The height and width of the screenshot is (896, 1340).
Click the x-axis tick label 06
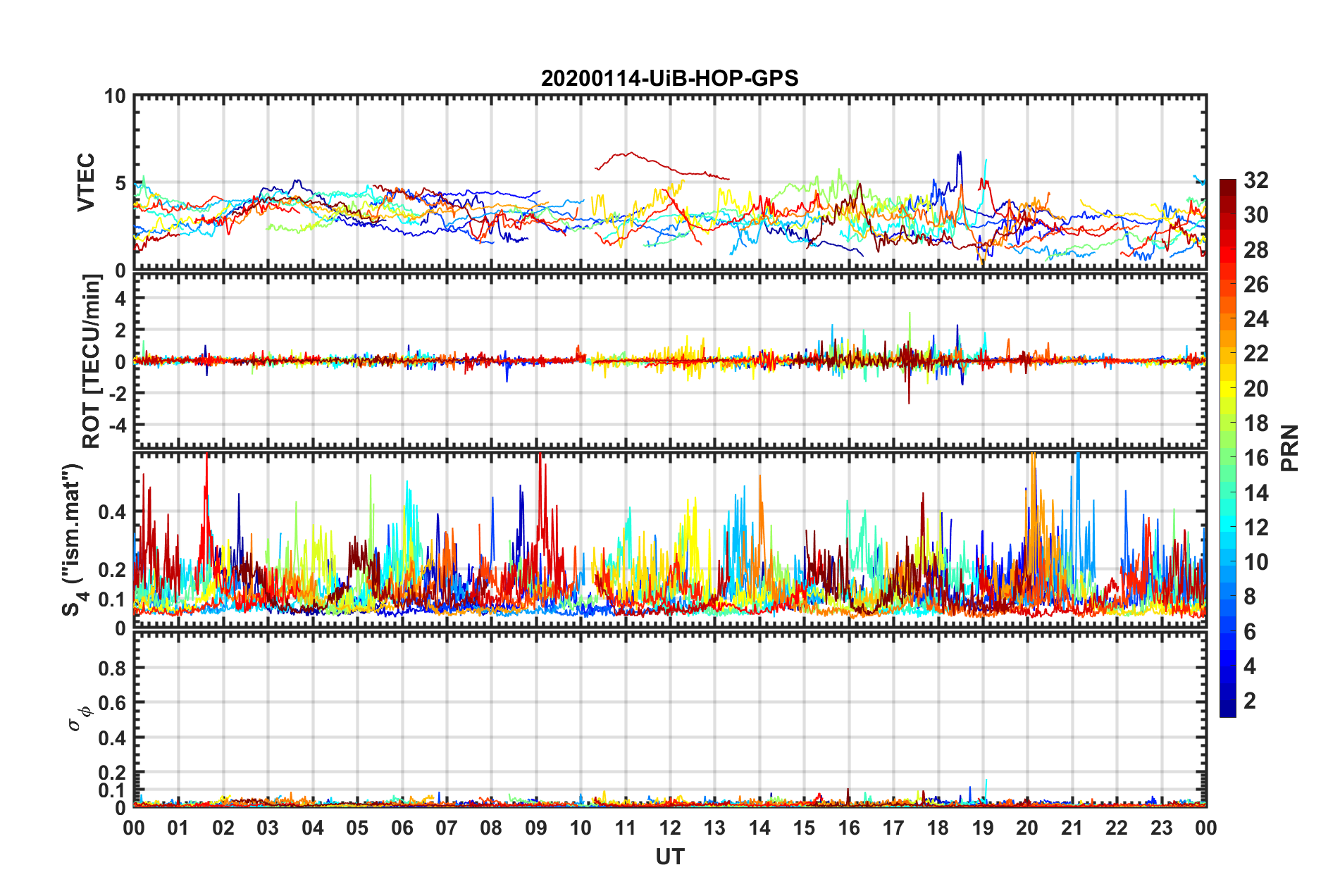point(402,828)
